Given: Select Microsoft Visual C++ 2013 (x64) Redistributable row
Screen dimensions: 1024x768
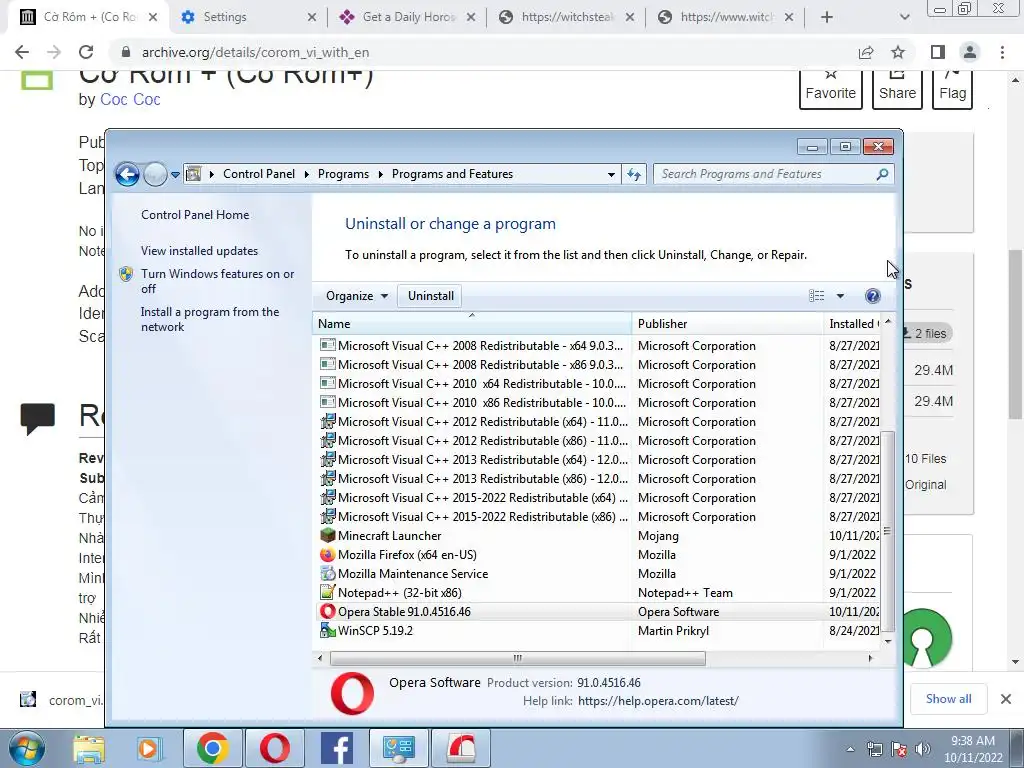Looking at the screenshot, I should point(599,459).
